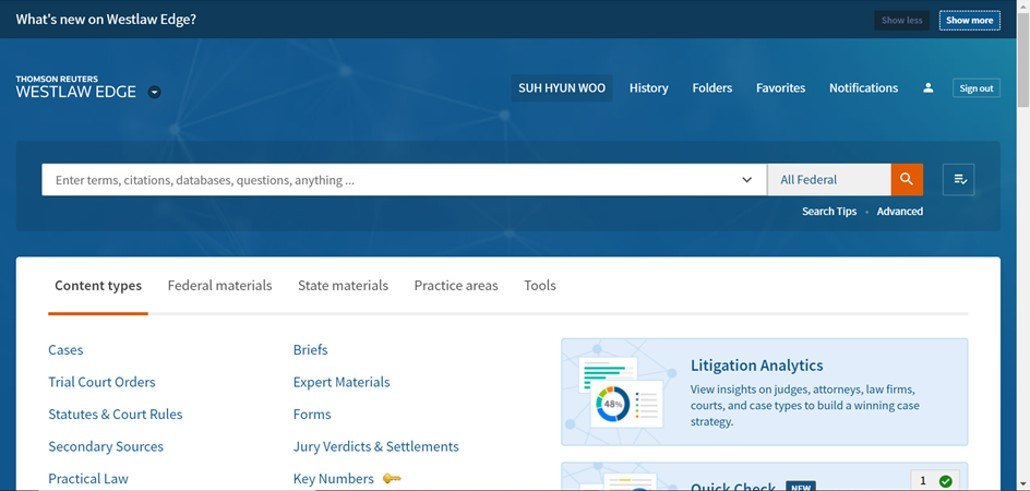Click the What's new on Westlaw Edge banner text
Viewport: 1030px width, 491px height.
[106, 19]
